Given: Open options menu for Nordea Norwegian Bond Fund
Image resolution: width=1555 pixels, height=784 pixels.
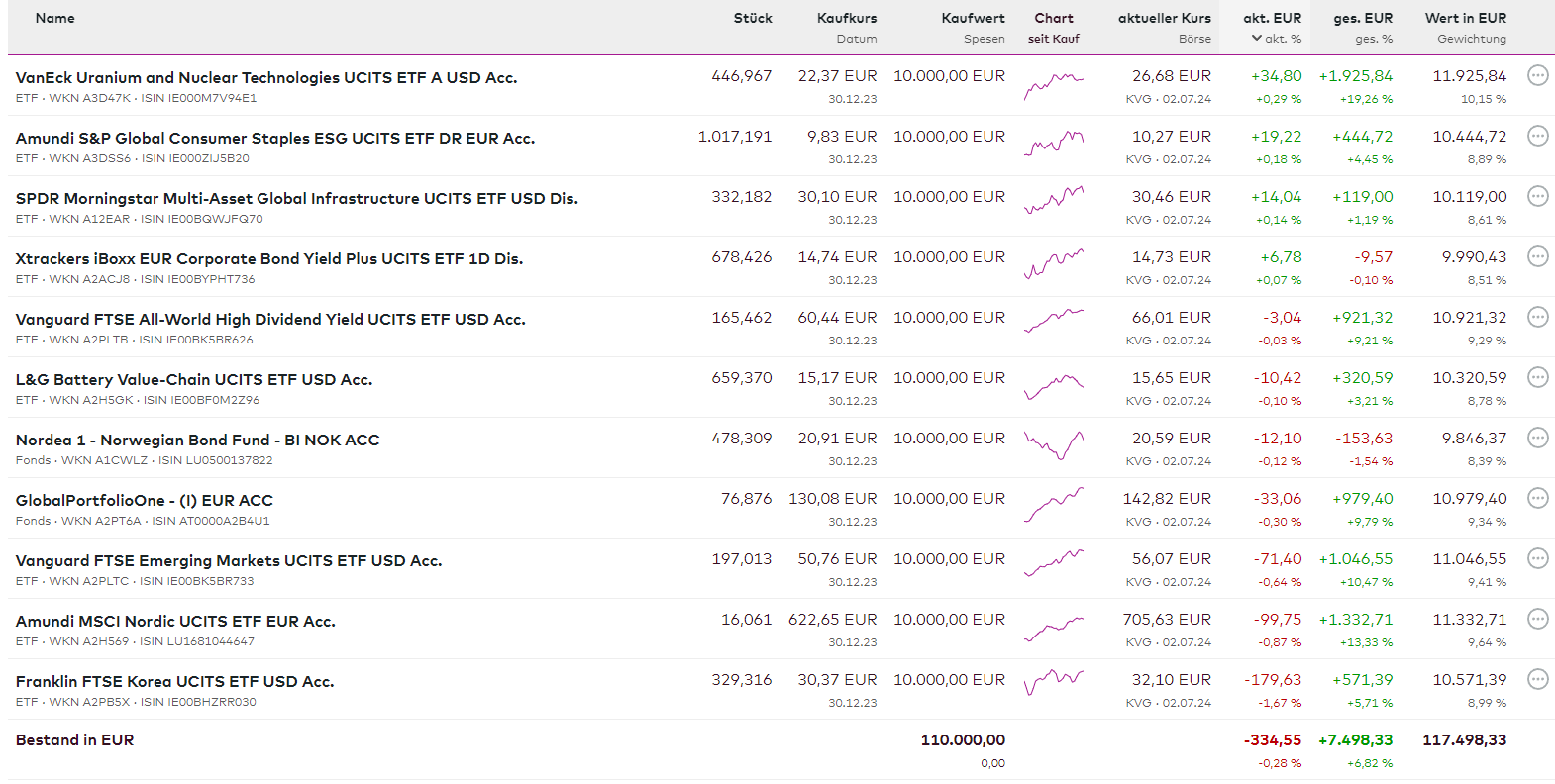Looking at the screenshot, I should click(x=1537, y=438).
